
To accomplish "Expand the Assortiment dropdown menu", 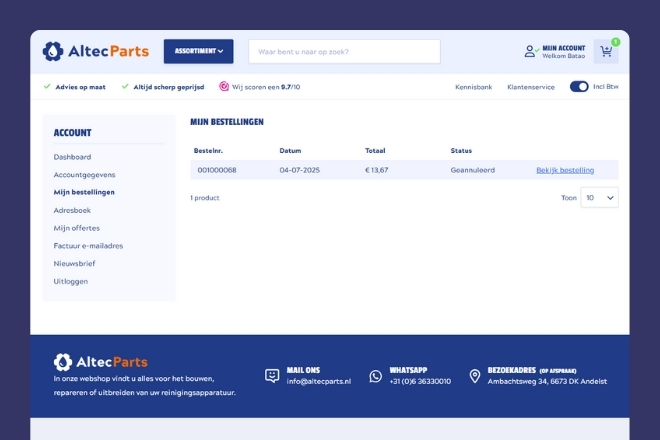I will [198, 51].
